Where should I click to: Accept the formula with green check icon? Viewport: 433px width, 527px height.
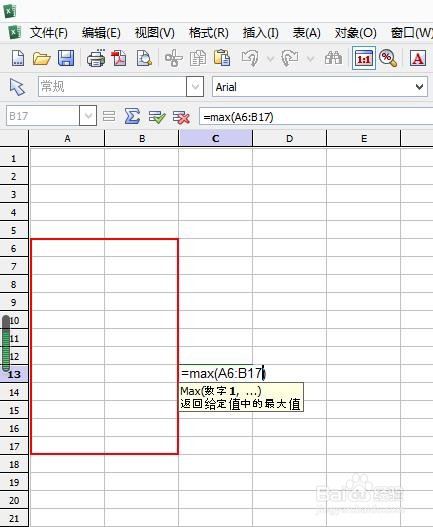[157, 117]
